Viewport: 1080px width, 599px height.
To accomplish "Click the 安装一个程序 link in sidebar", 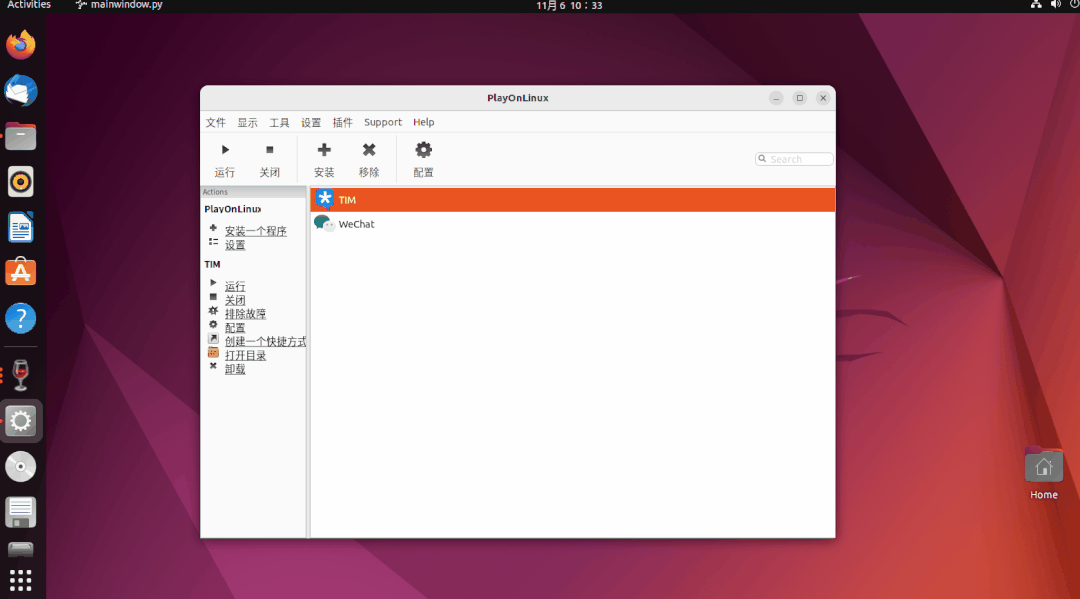I will 256,231.
